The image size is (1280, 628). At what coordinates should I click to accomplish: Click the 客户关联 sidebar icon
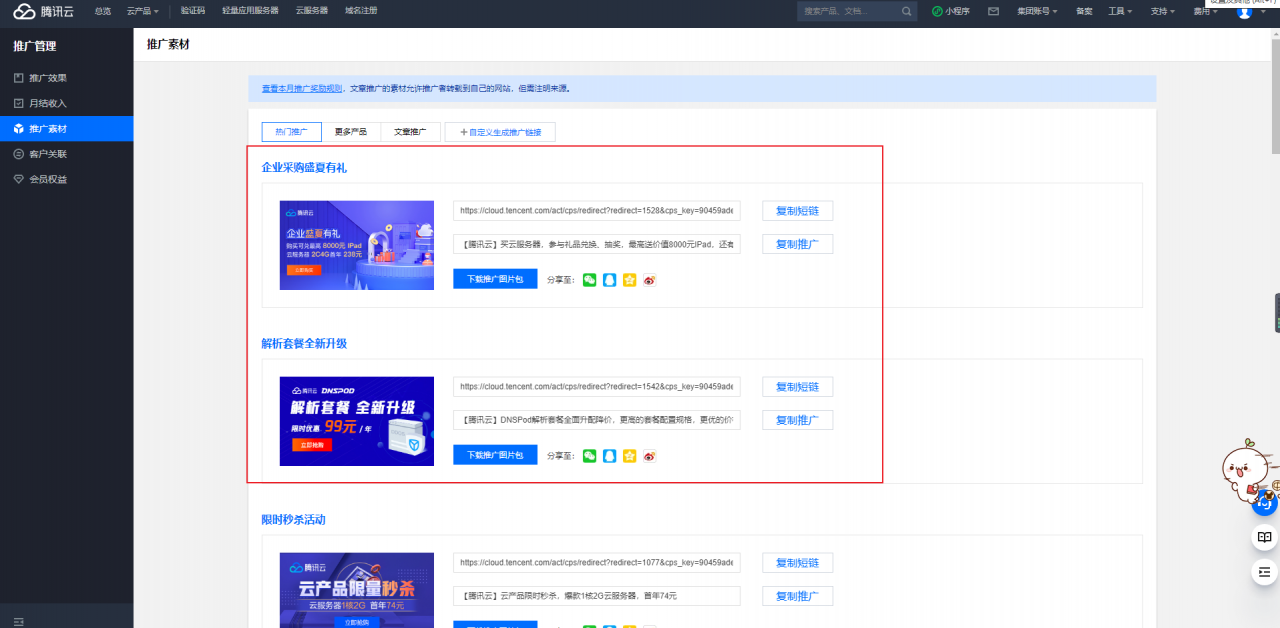tap(19, 154)
